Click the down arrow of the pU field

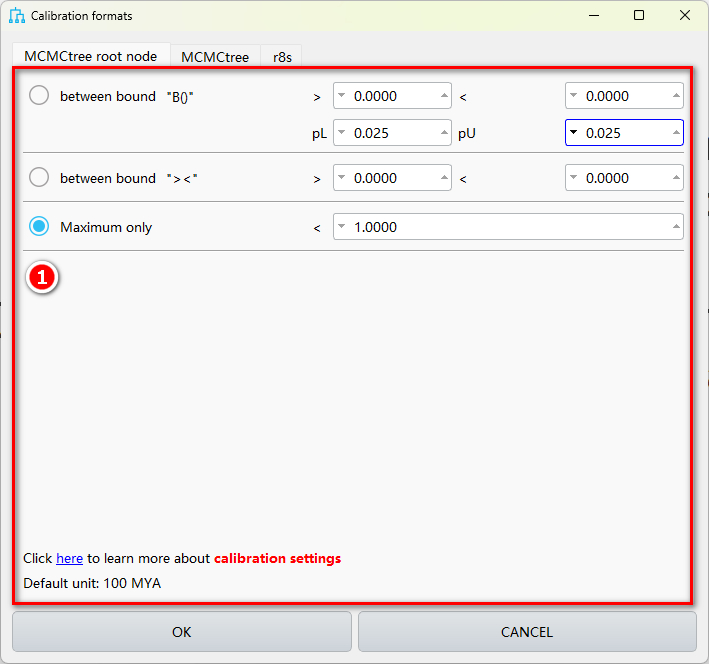574,132
